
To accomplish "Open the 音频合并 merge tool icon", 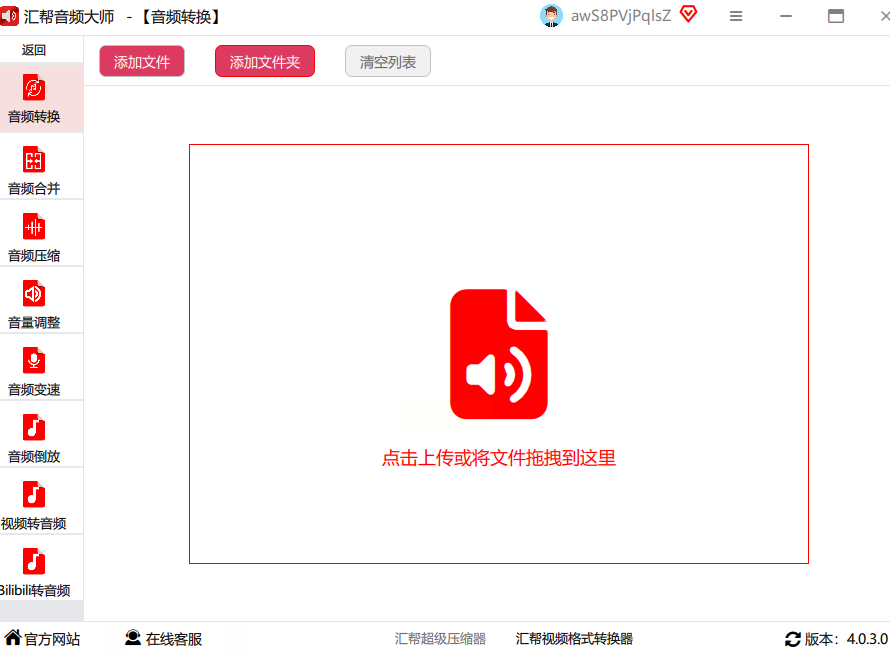I will [x=34, y=159].
